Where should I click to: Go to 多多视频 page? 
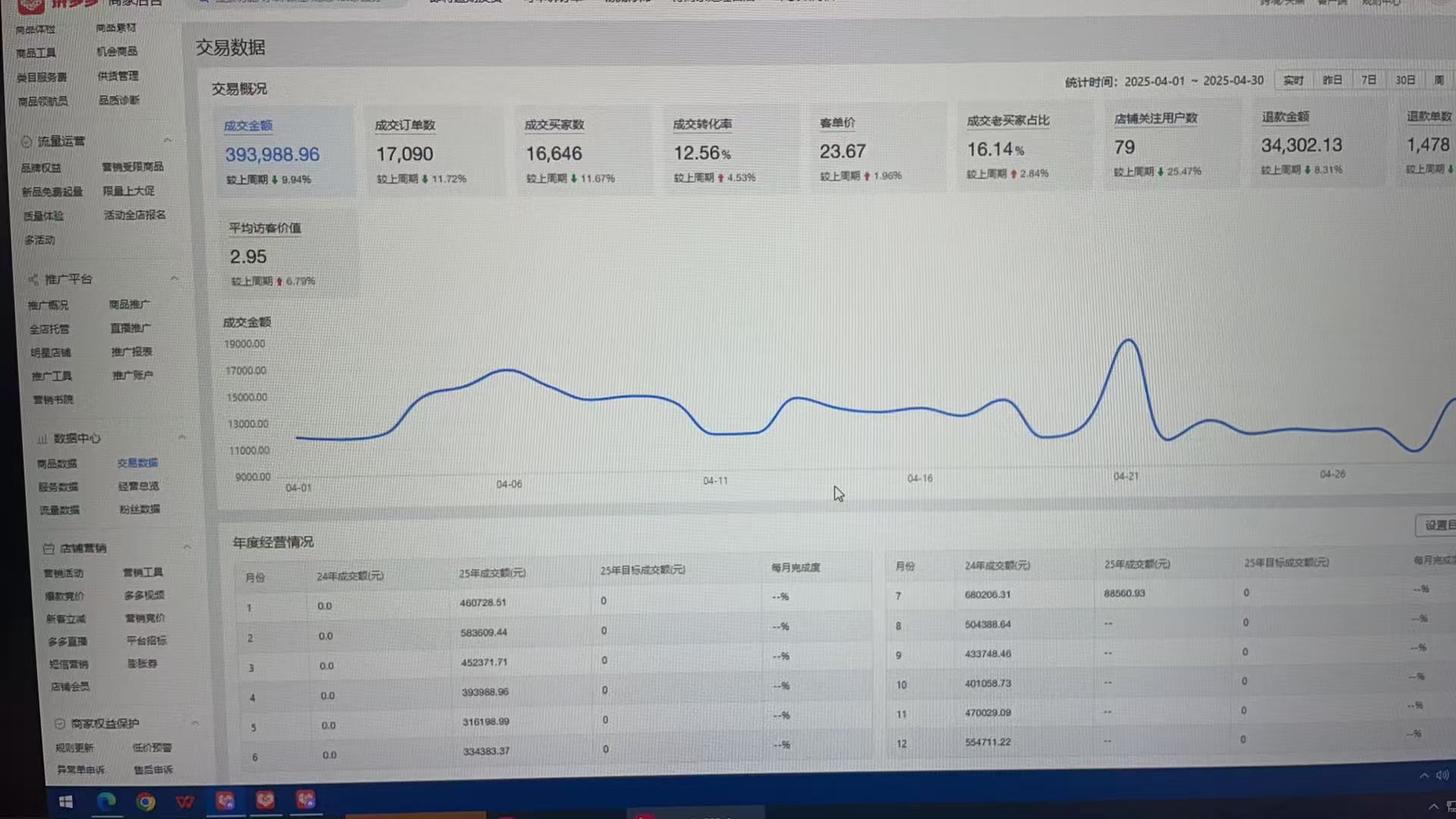click(144, 595)
